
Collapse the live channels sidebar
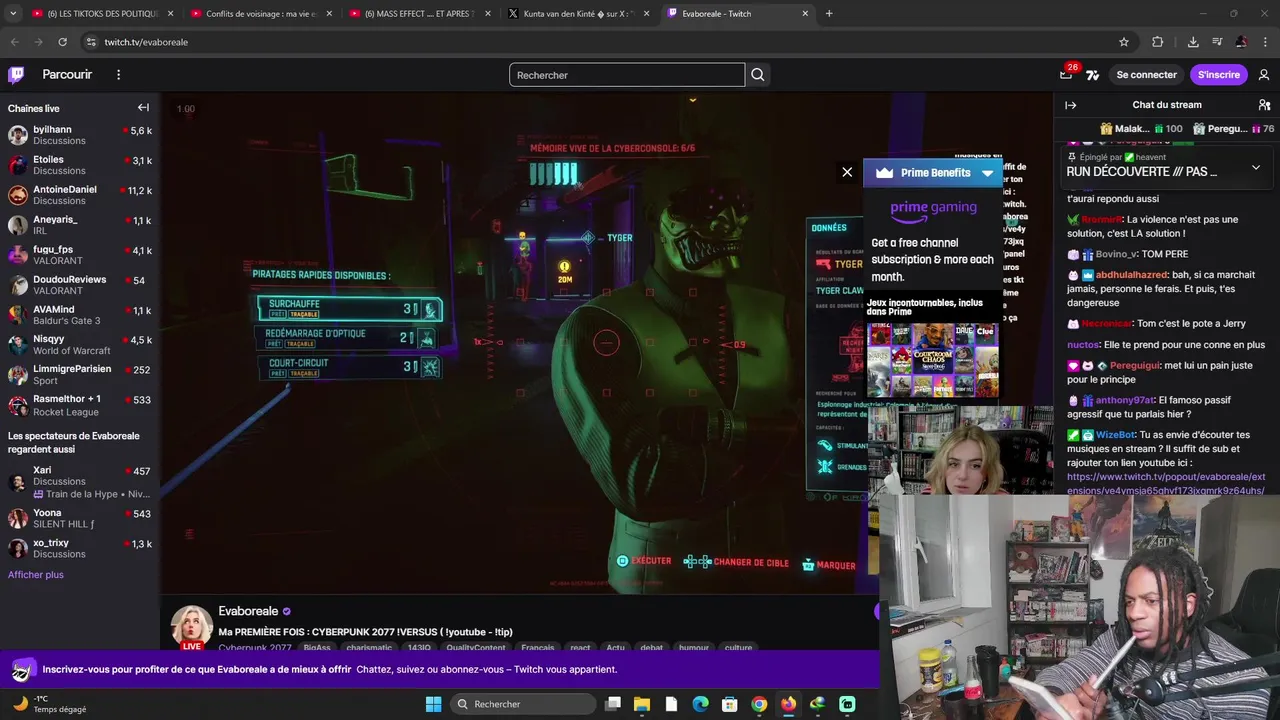143,108
